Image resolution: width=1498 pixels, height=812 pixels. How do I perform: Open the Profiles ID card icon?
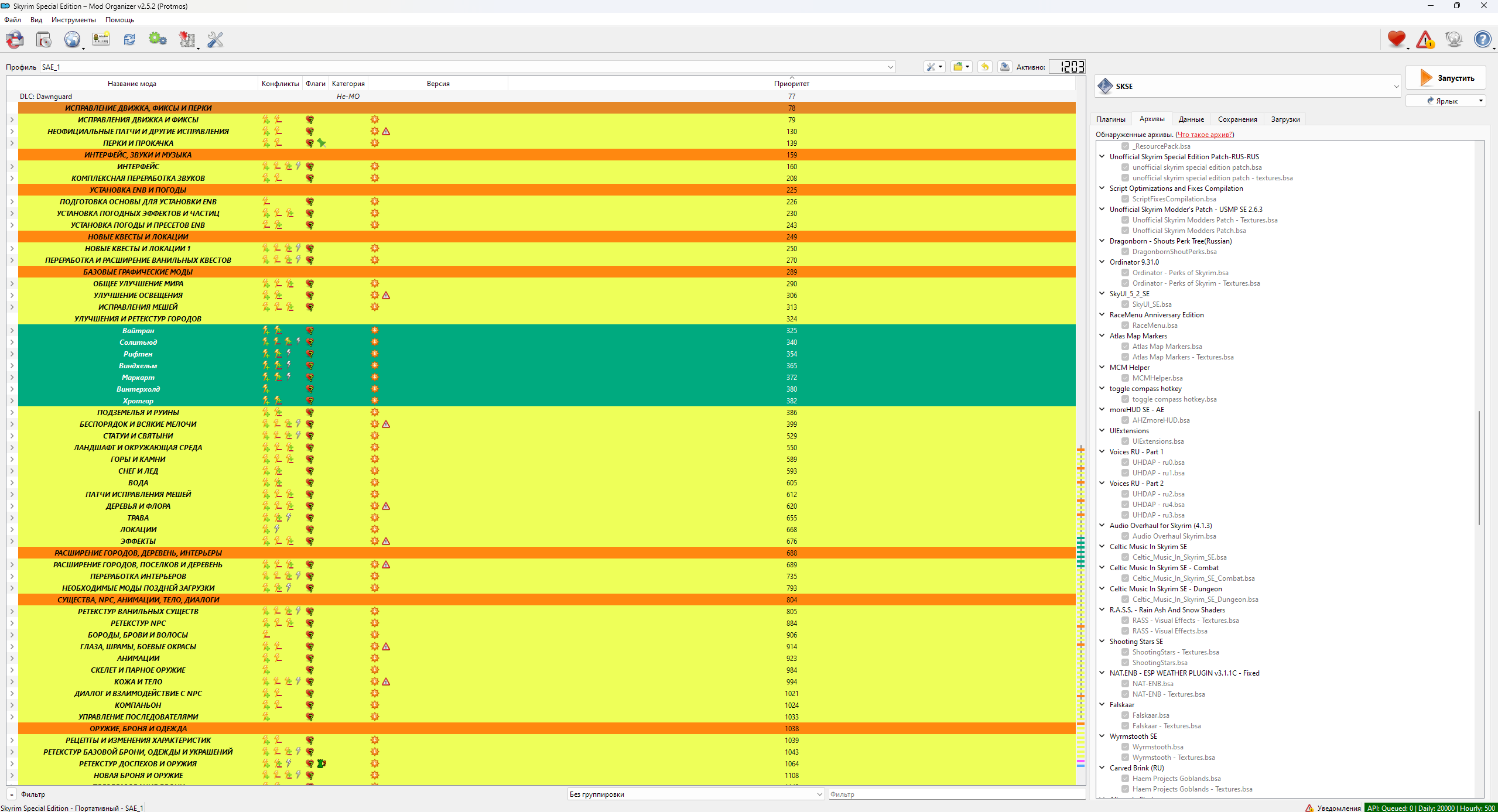tap(101, 40)
